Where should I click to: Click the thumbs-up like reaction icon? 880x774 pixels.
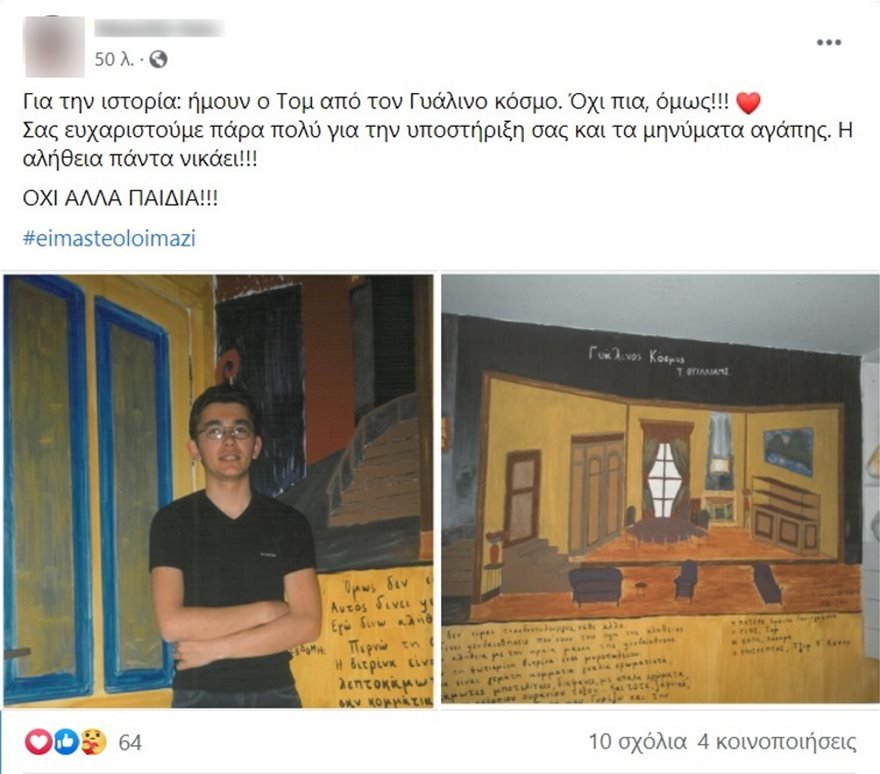[x=66, y=742]
